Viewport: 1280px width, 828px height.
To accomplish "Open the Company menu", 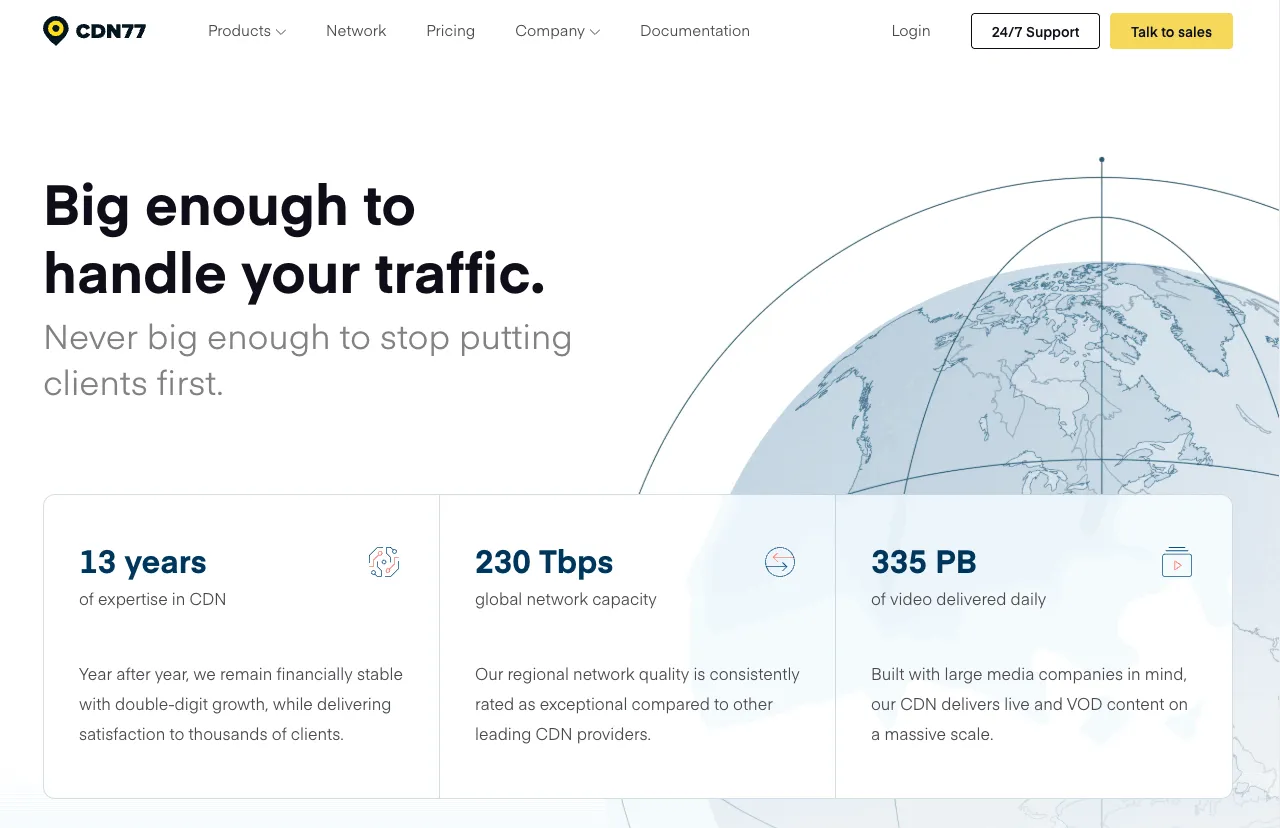I will point(558,31).
